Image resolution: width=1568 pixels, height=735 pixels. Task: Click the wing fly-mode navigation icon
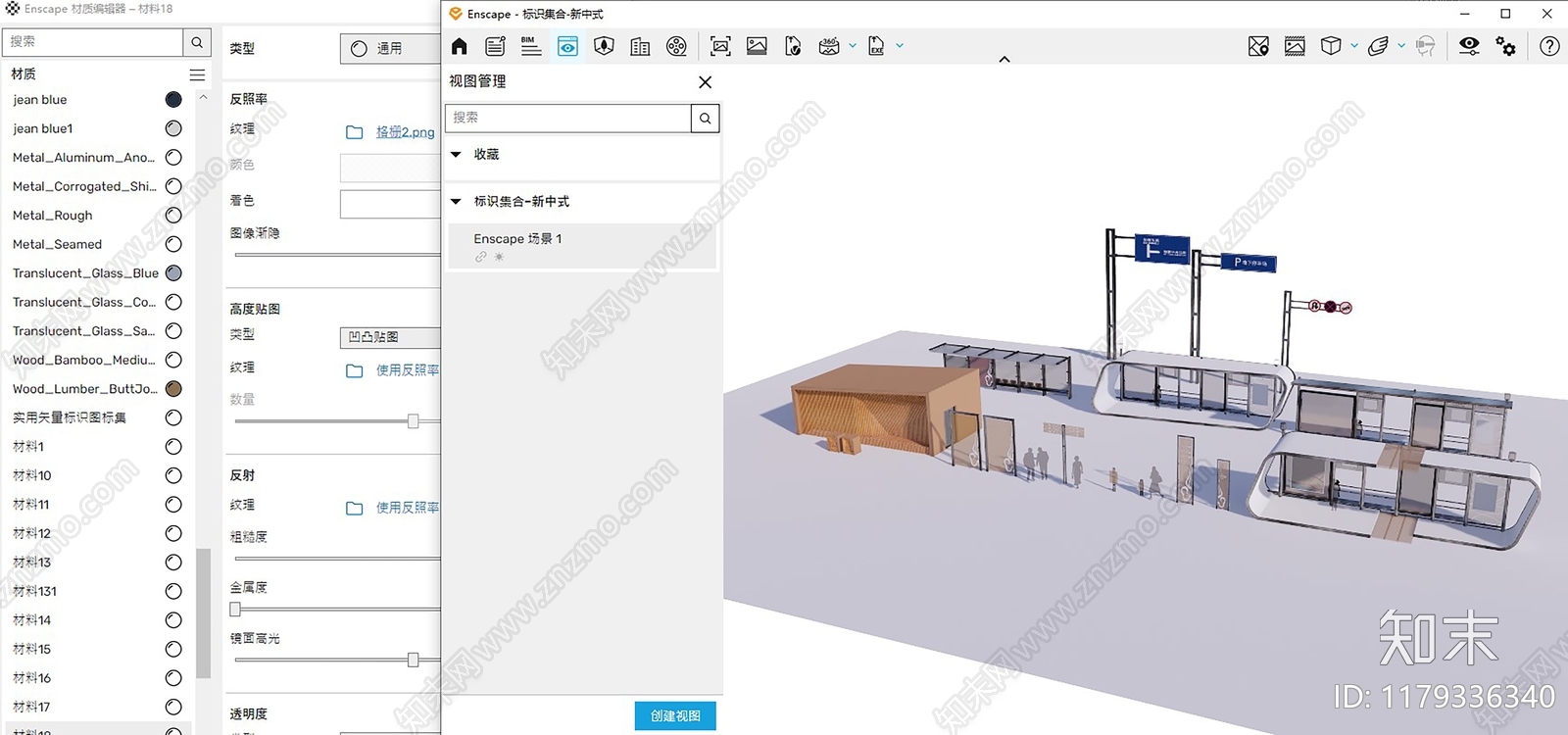click(x=1378, y=46)
